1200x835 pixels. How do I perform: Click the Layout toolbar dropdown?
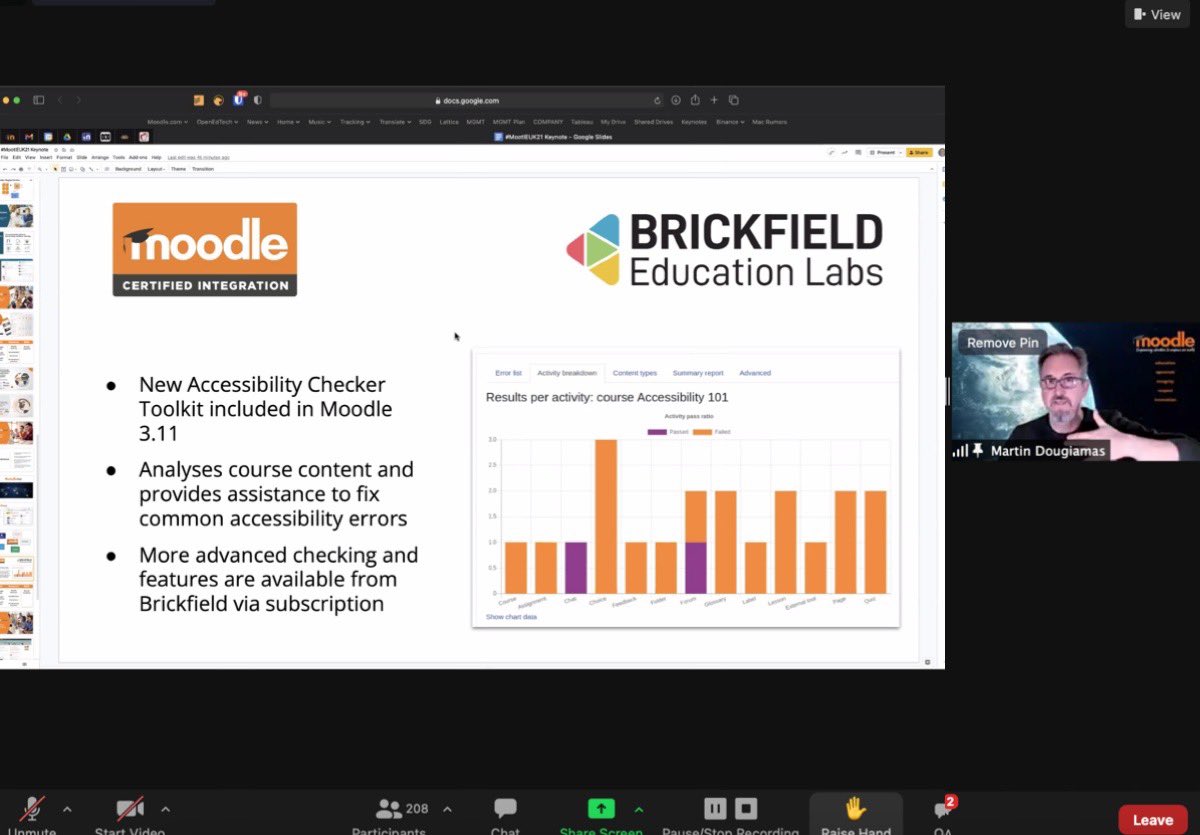pyautogui.click(x=156, y=169)
